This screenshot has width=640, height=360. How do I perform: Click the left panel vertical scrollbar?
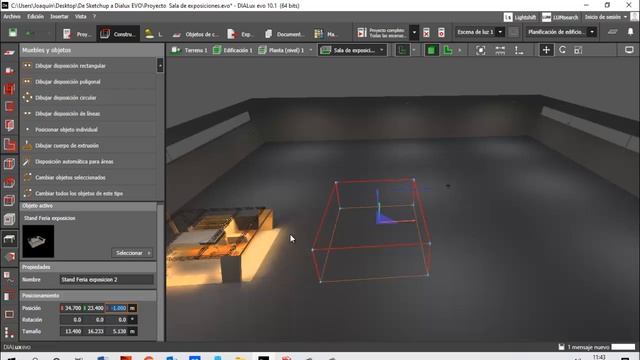(160, 271)
